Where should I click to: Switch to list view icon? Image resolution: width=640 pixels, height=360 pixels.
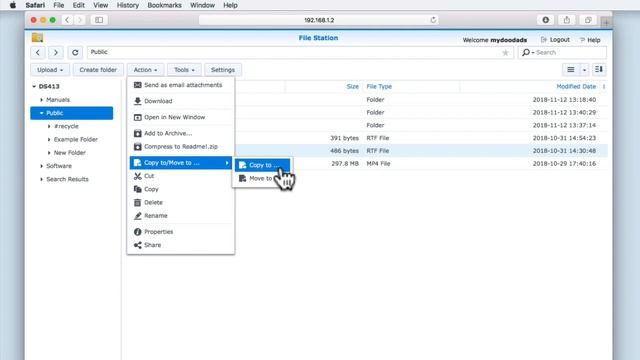click(571, 70)
